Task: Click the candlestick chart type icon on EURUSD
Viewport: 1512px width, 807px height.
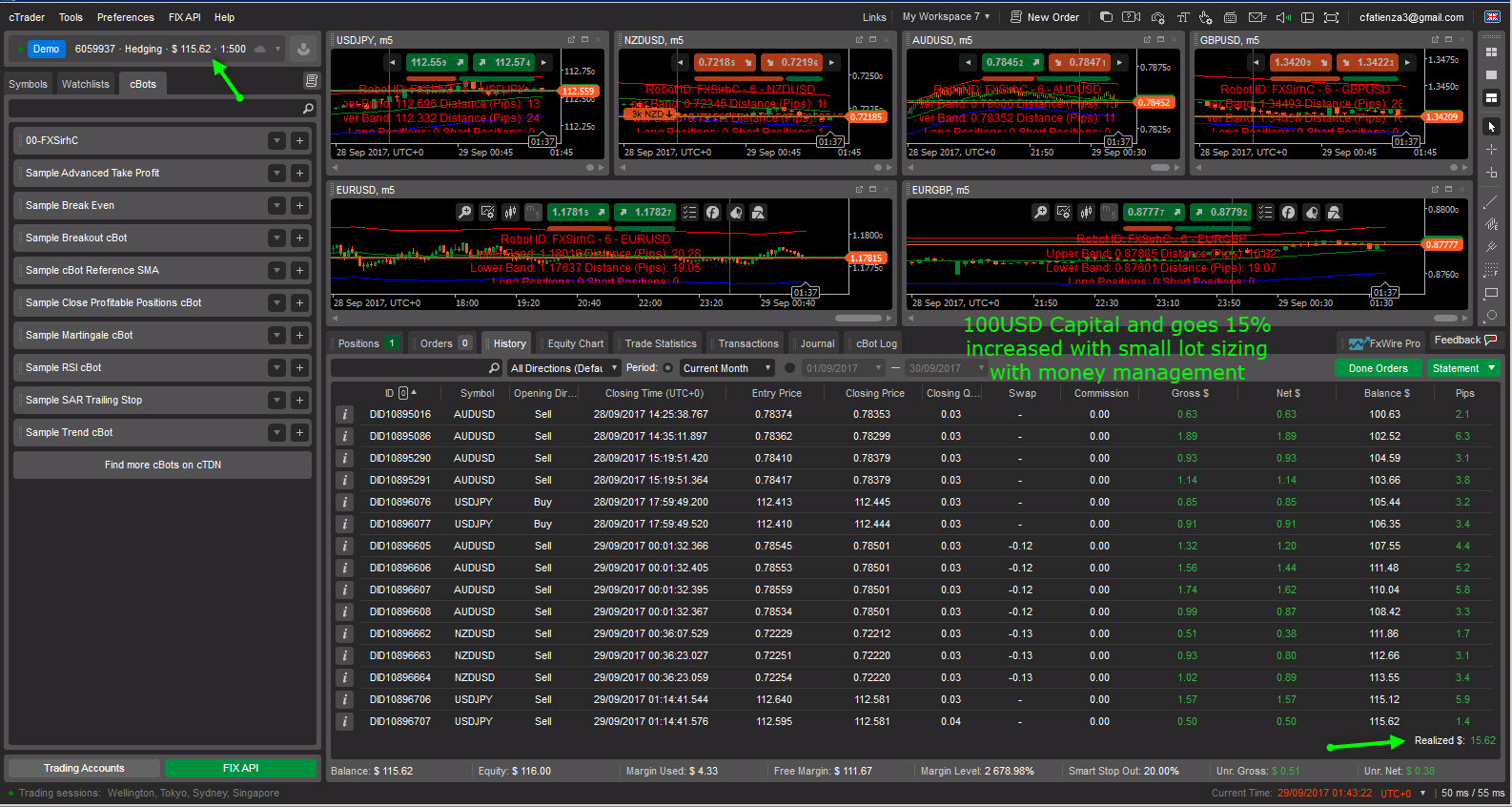Action: 510,212
